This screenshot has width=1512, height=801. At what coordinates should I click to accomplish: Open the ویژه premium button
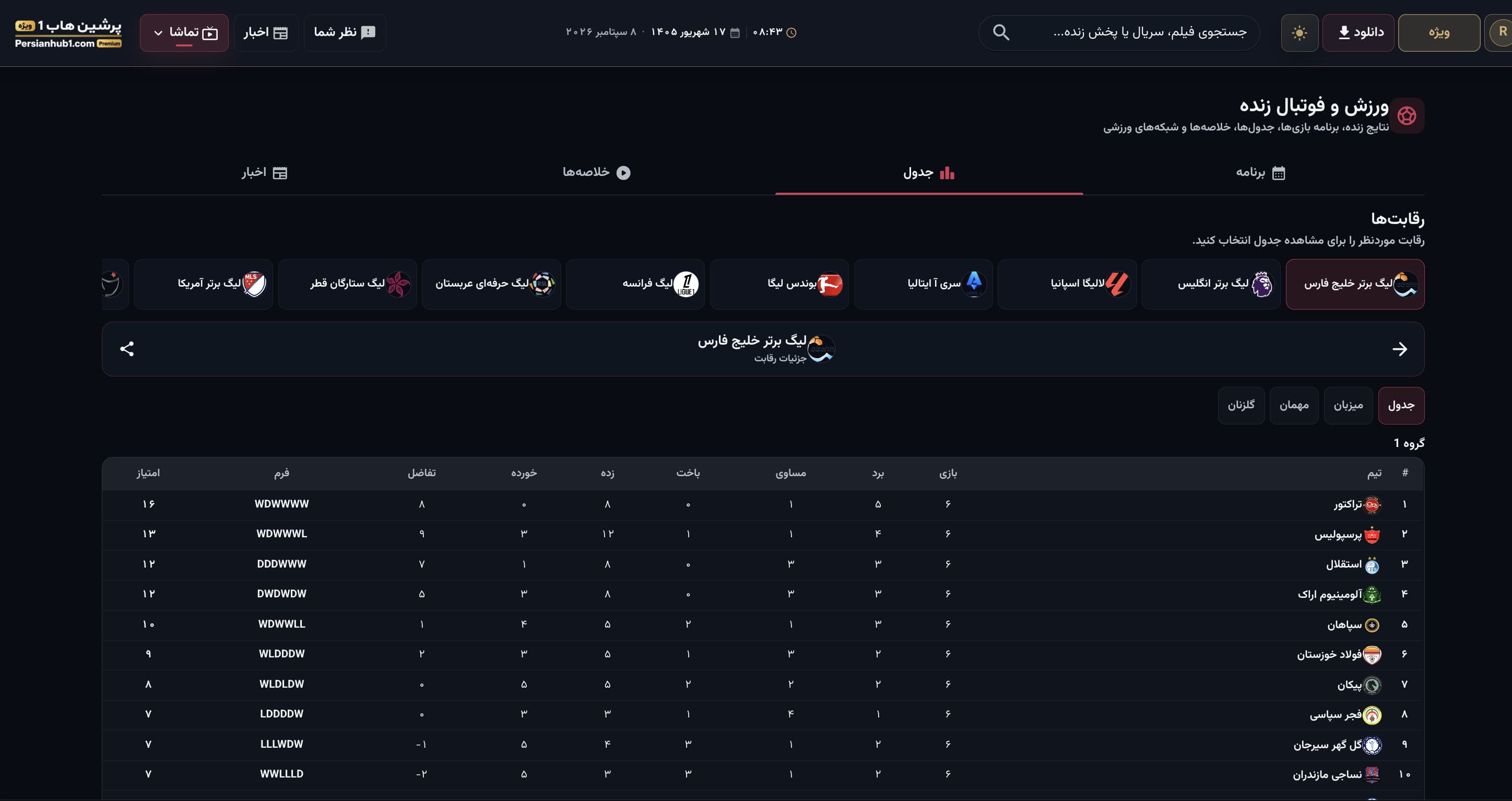[x=1438, y=33]
